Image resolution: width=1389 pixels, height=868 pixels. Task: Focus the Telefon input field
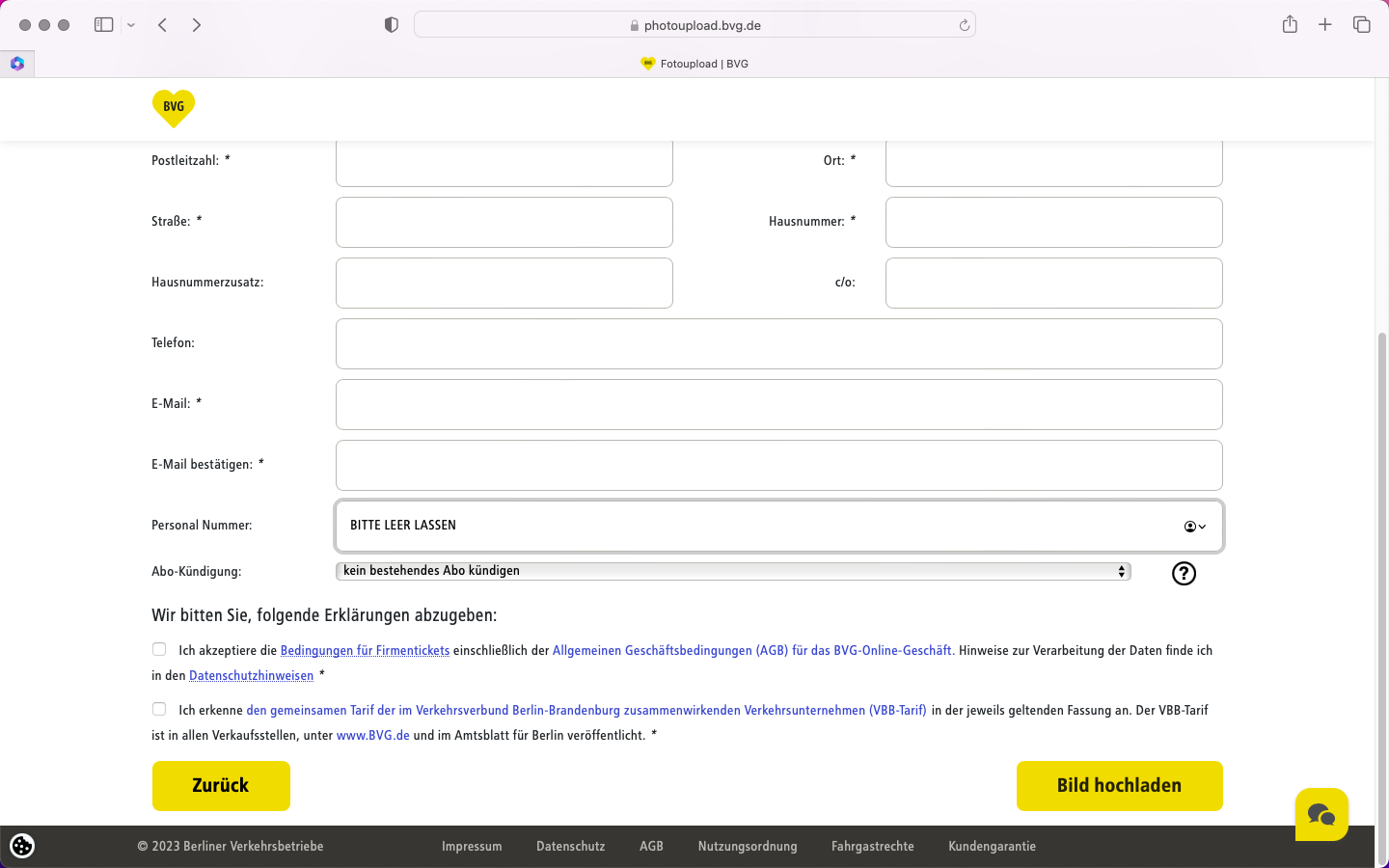click(779, 344)
